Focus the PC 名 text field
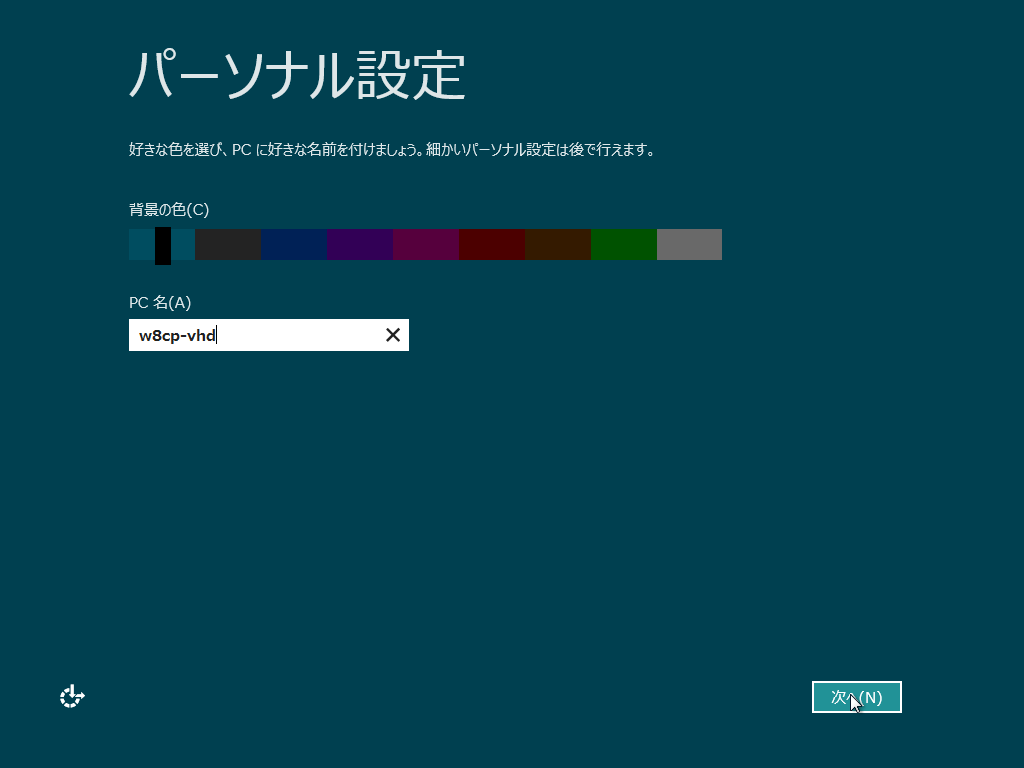 268,335
